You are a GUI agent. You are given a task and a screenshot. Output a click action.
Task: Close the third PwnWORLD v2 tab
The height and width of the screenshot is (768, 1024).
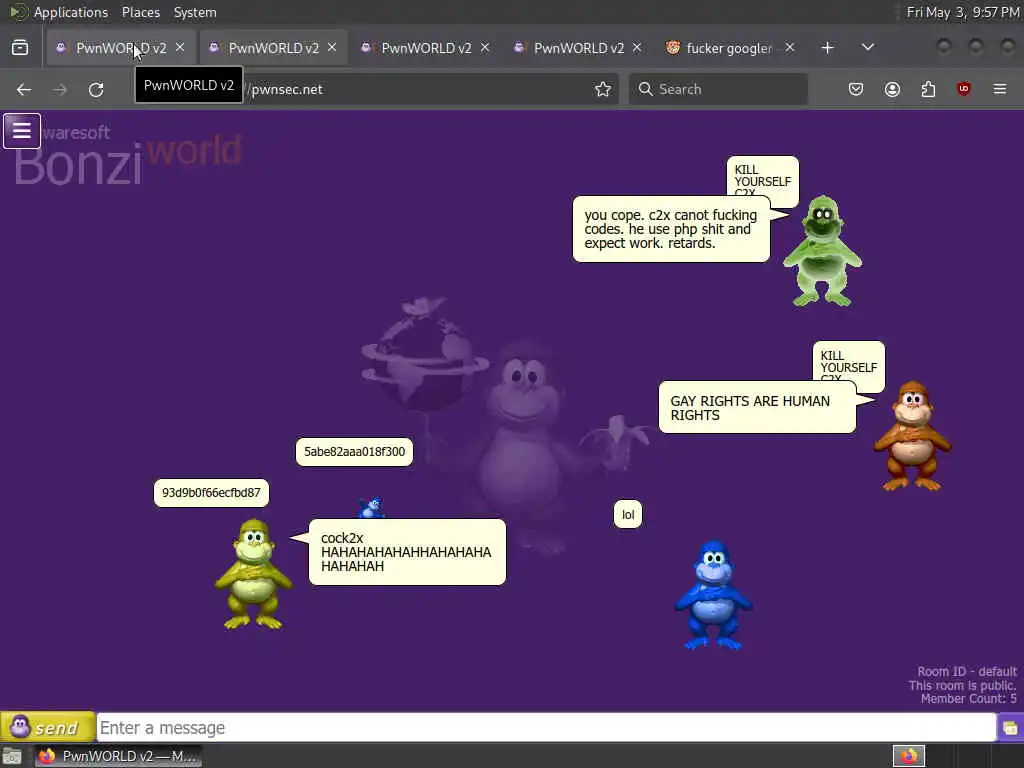pos(485,48)
